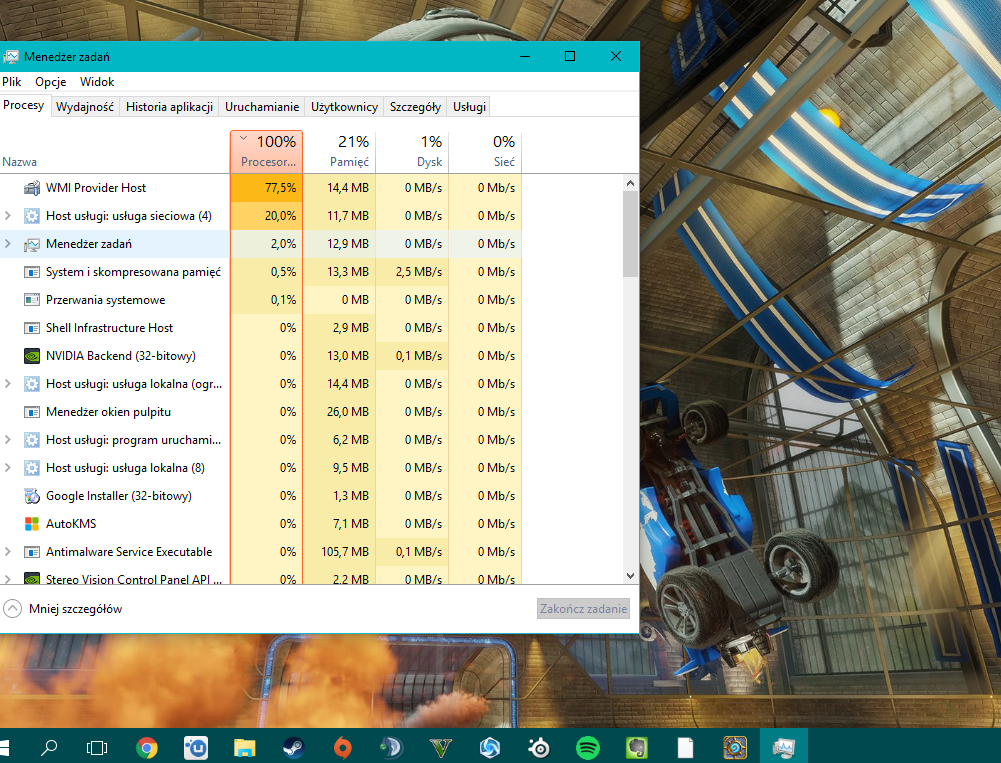
Task: Open the Plik menu
Action: coord(11,82)
